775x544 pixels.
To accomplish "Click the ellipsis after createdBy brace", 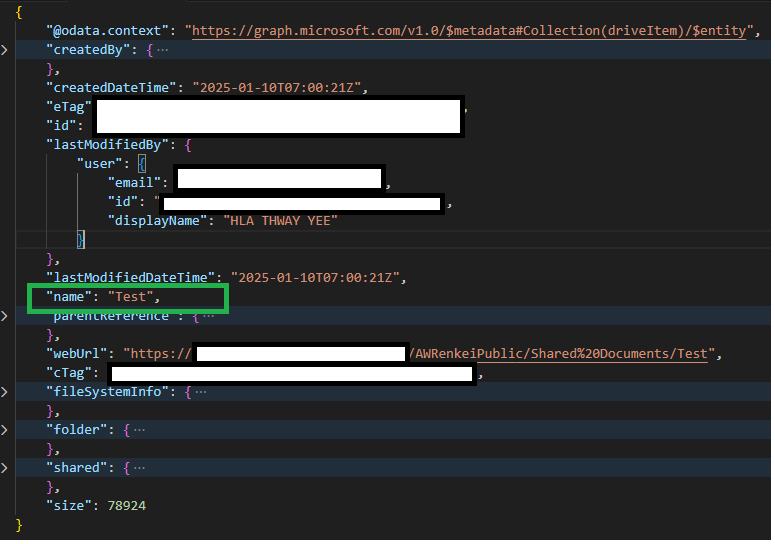I will (163, 50).
